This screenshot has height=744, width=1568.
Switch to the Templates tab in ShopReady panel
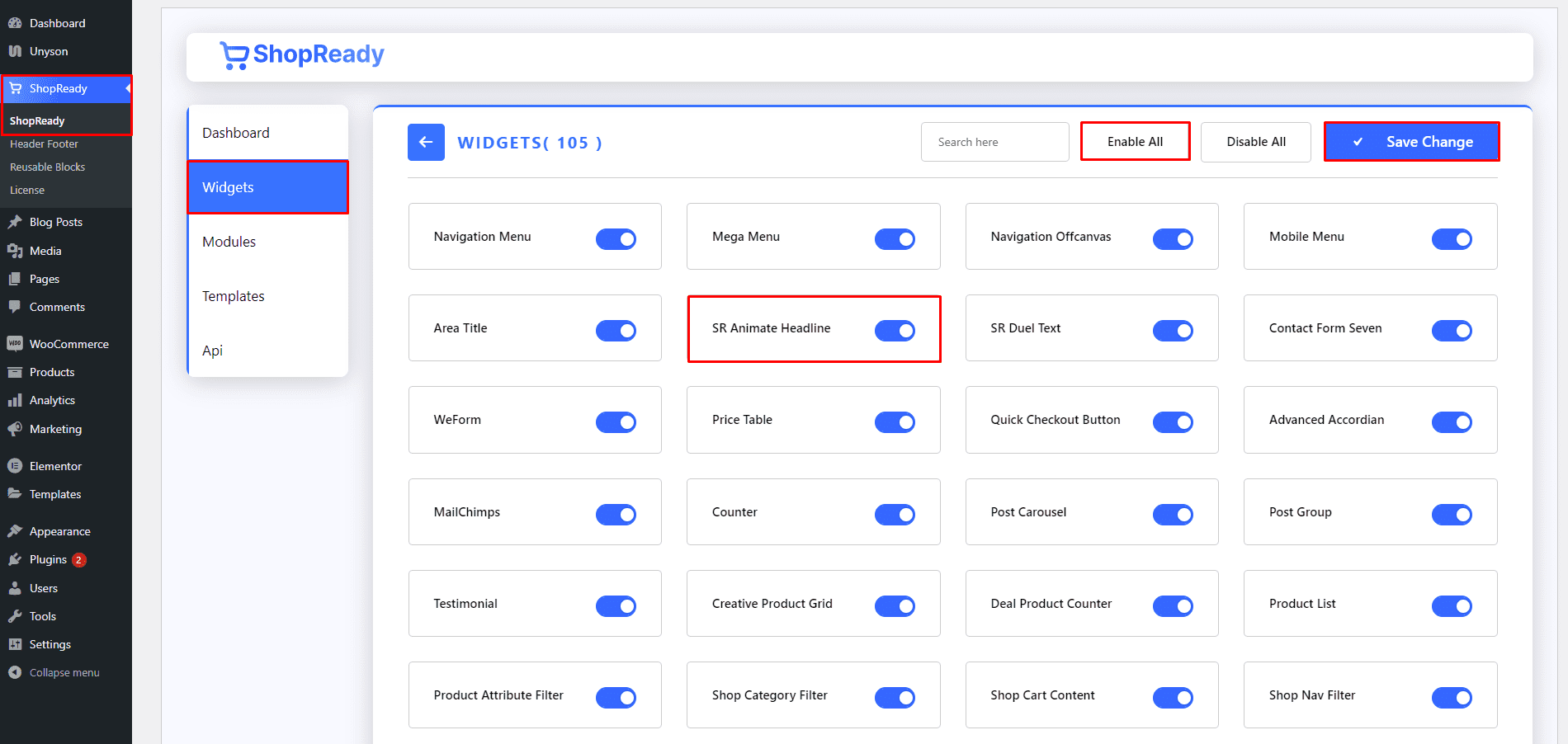234,296
